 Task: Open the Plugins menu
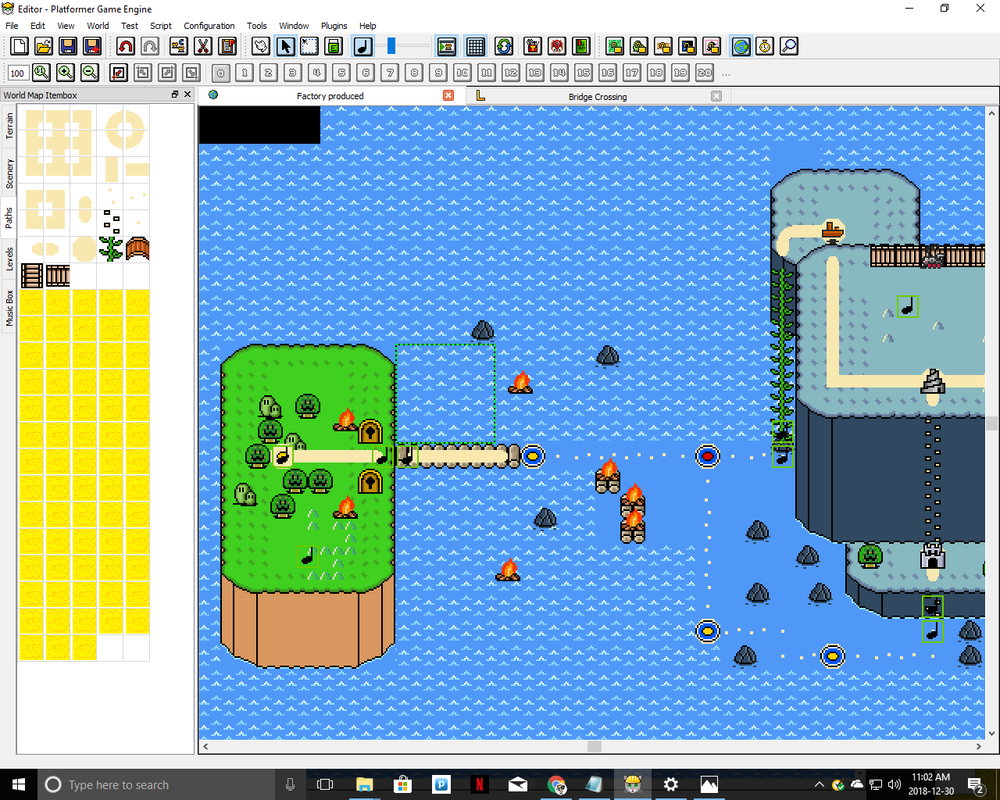pyautogui.click(x=334, y=26)
